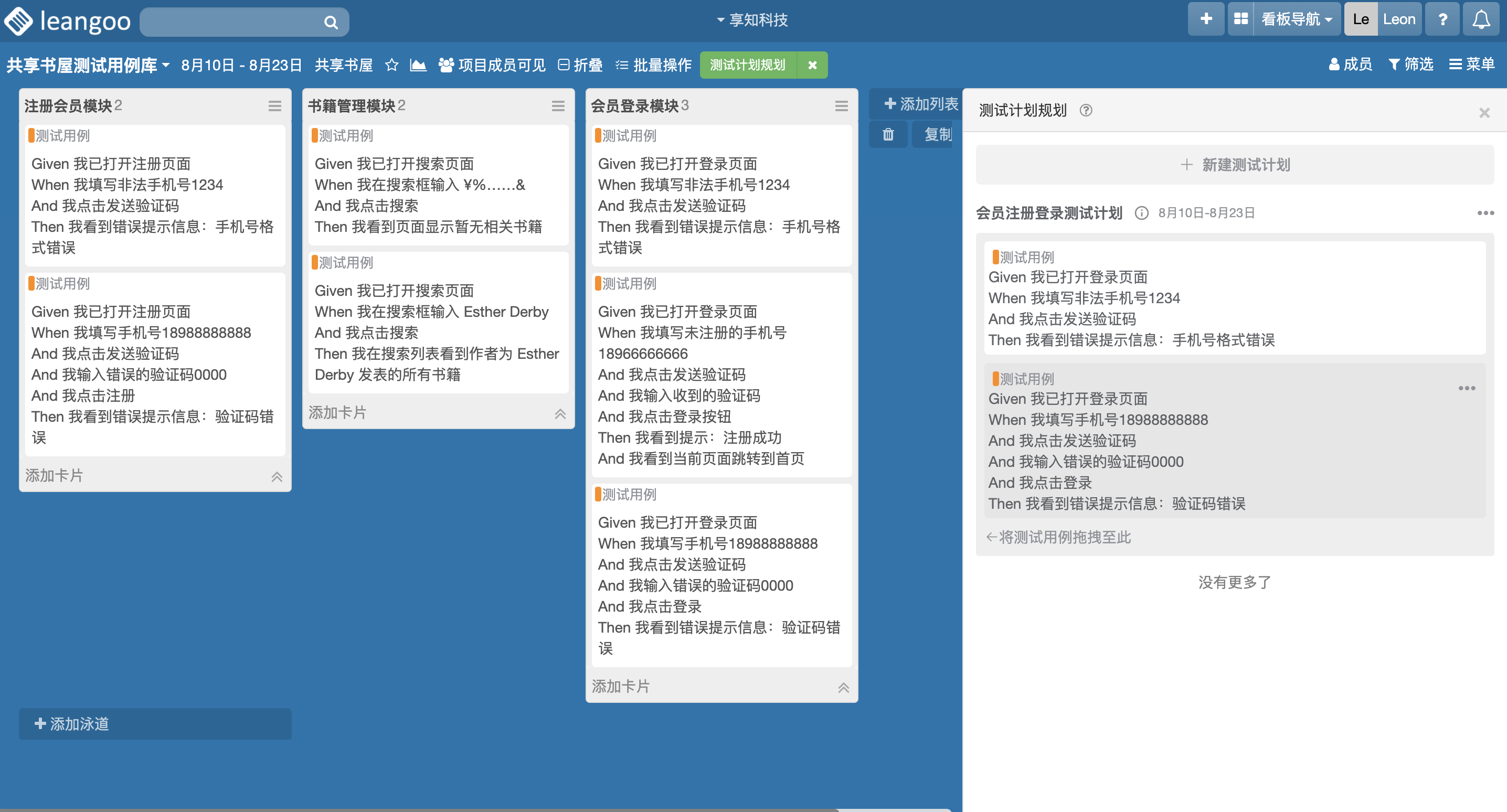Click 新建测试计划 button

point(1234,165)
